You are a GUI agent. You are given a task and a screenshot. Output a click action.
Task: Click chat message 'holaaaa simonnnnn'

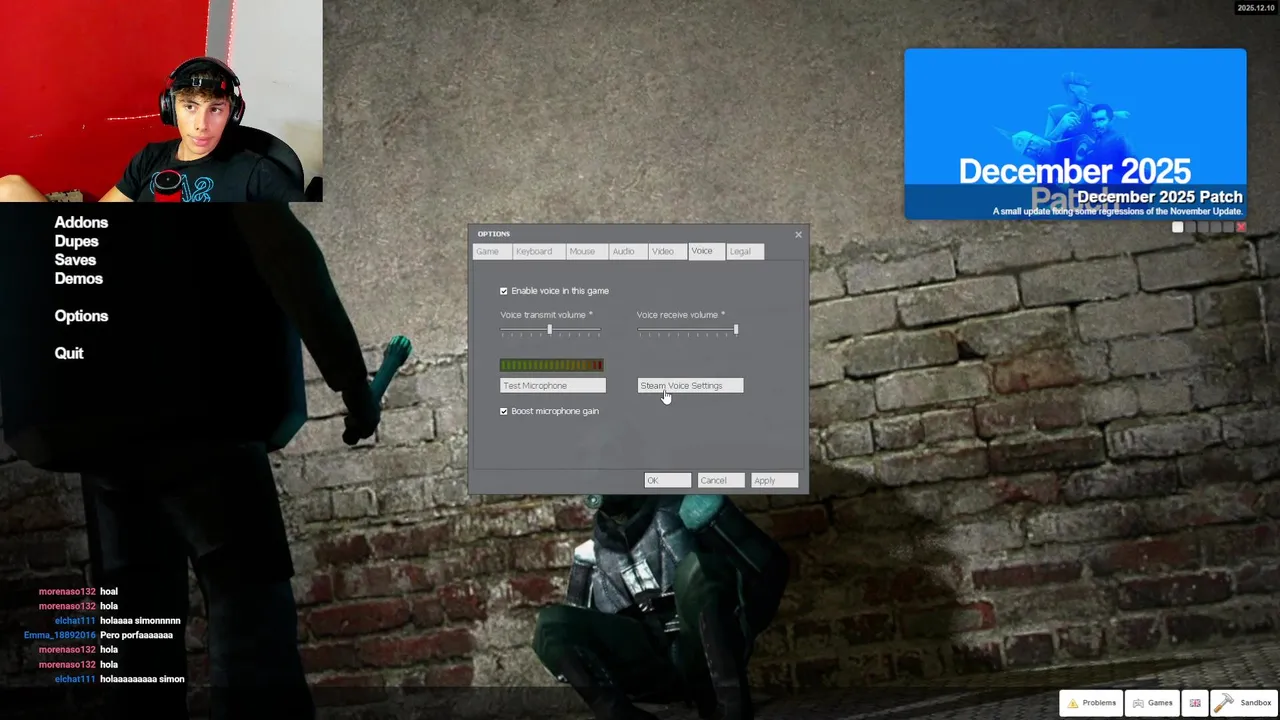click(140, 621)
